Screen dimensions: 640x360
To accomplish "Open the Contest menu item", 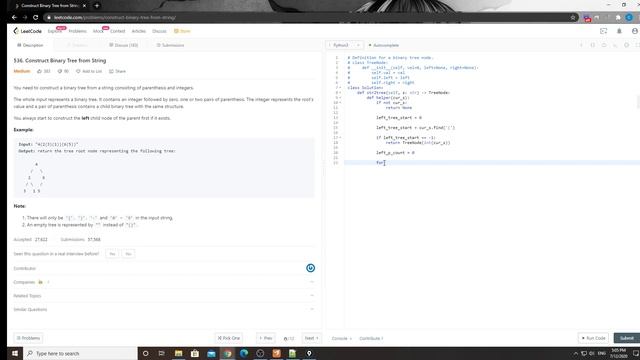I will click(x=118, y=31).
